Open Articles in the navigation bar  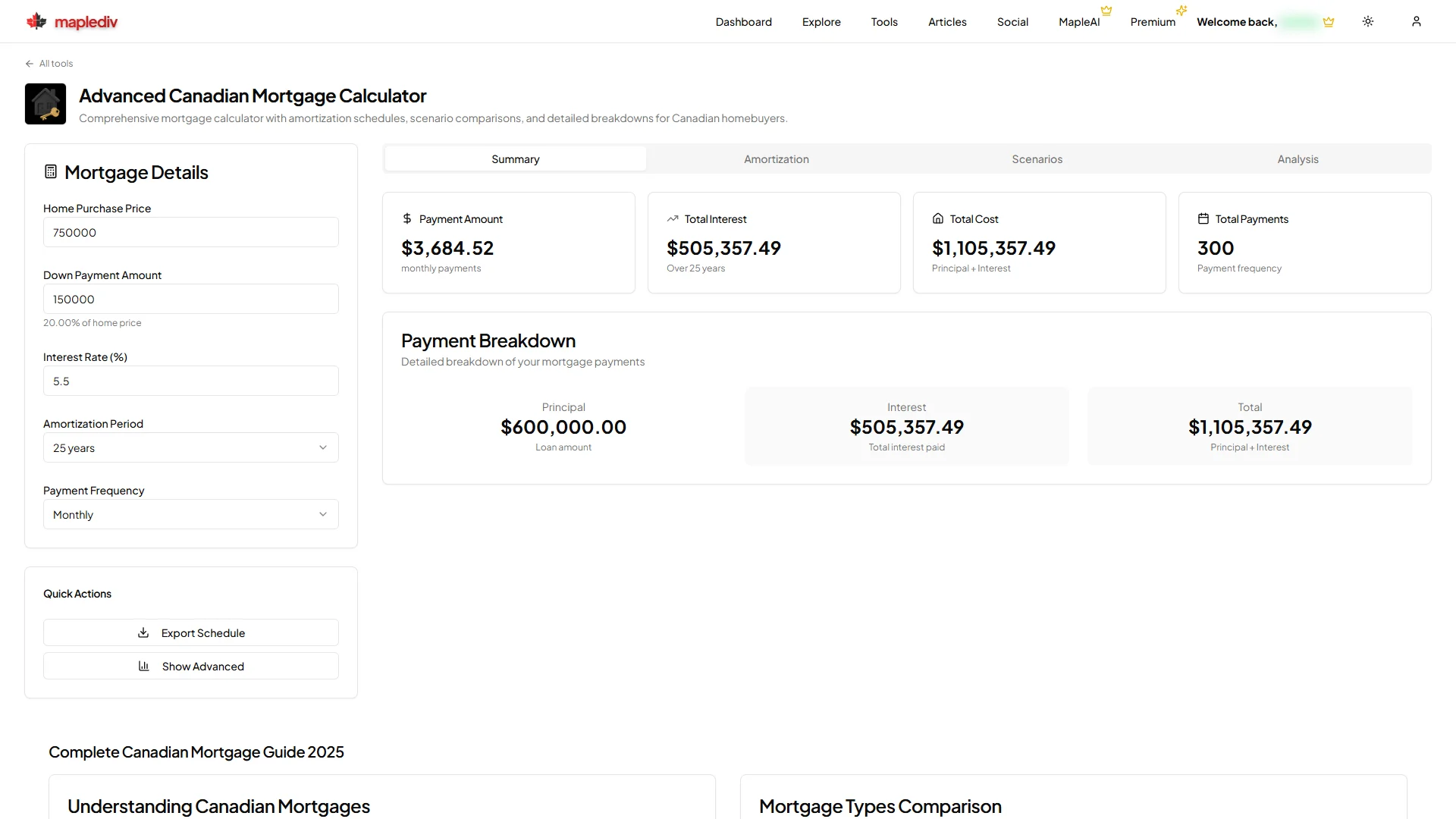point(947,22)
